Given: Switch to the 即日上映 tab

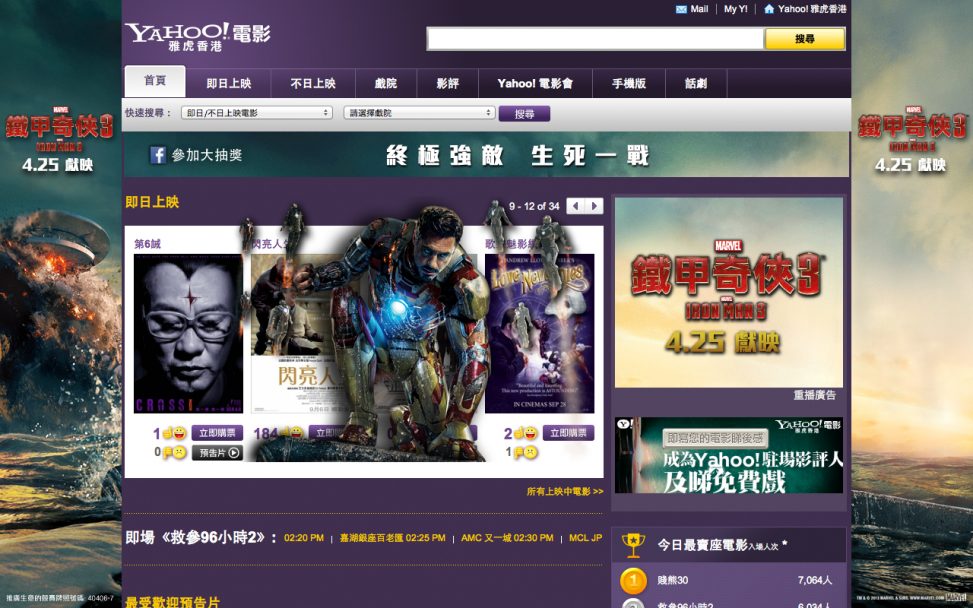Looking at the screenshot, I should click(x=229, y=83).
